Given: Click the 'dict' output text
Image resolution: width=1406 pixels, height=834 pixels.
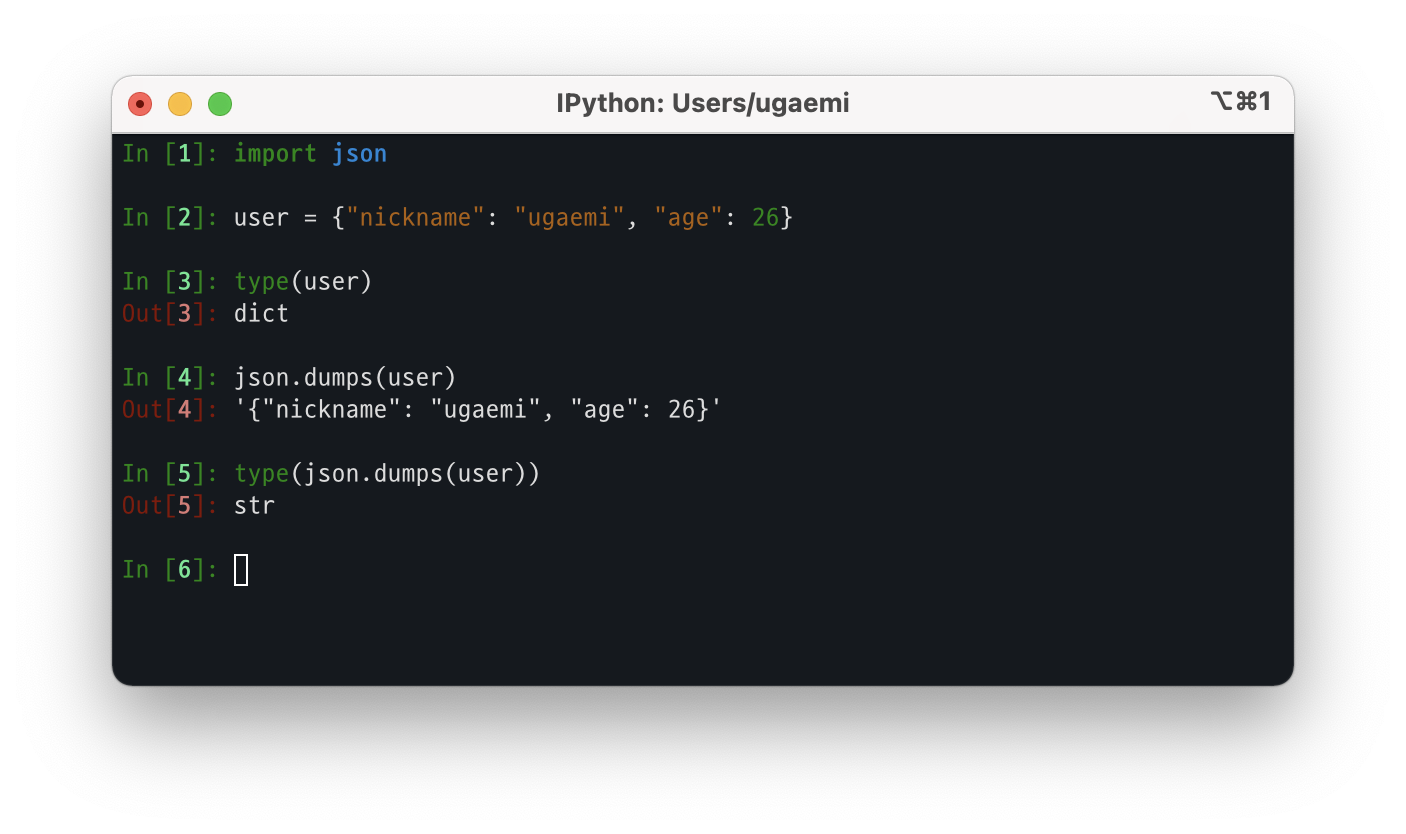Looking at the screenshot, I should click(x=261, y=314).
